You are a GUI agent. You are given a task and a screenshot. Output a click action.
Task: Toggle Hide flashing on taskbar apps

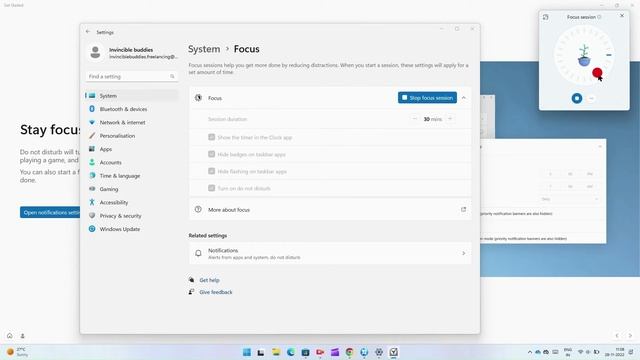click(x=211, y=171)
